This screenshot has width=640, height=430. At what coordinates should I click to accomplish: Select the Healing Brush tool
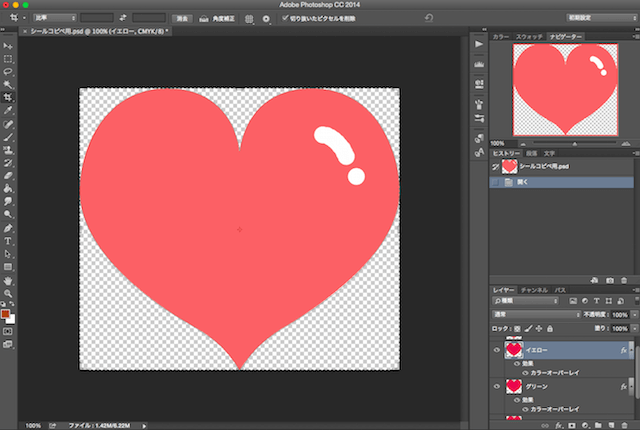point(8,124)
